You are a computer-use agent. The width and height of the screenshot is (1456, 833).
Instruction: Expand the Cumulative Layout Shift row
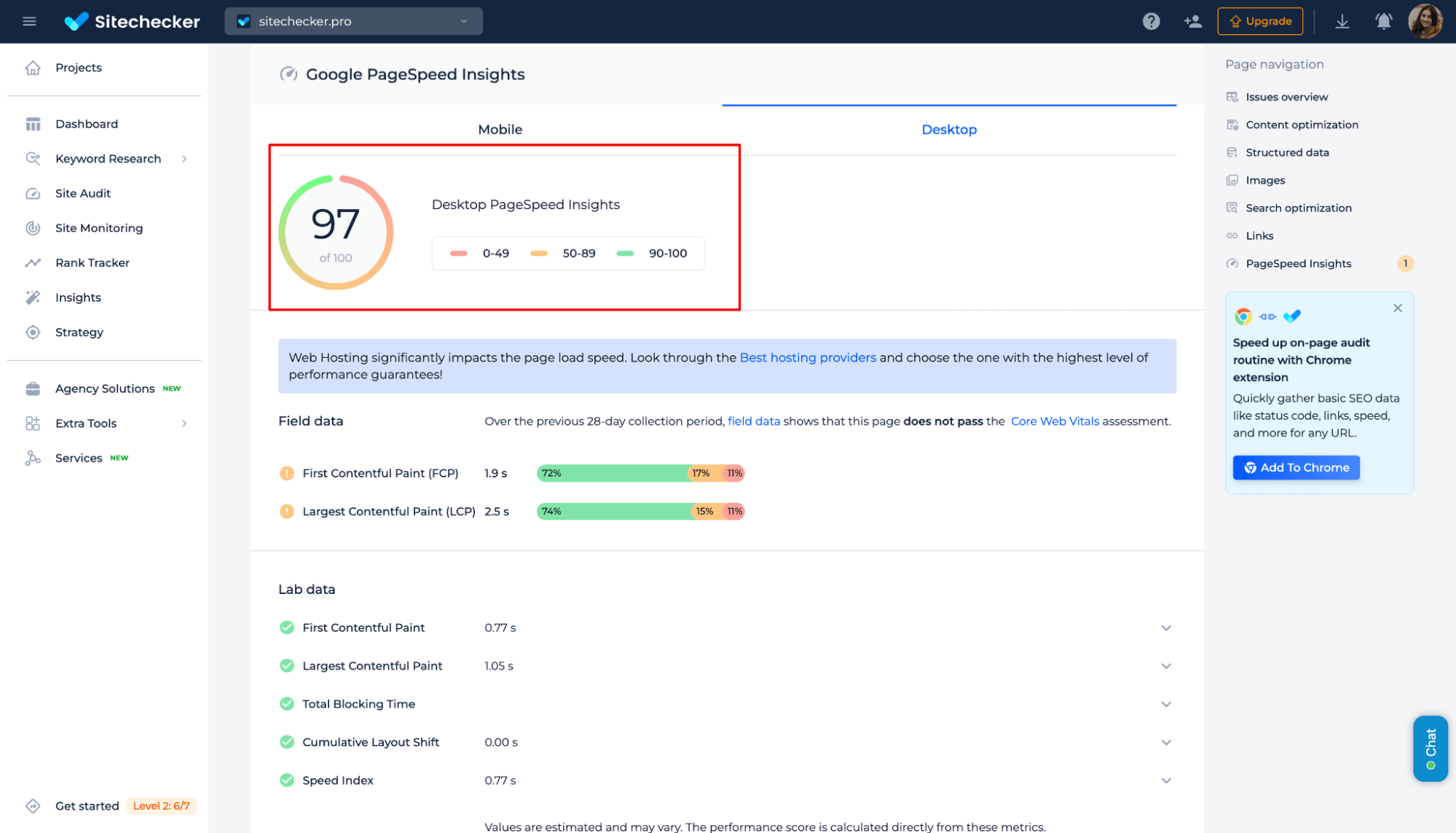(x=1165, y=743)
